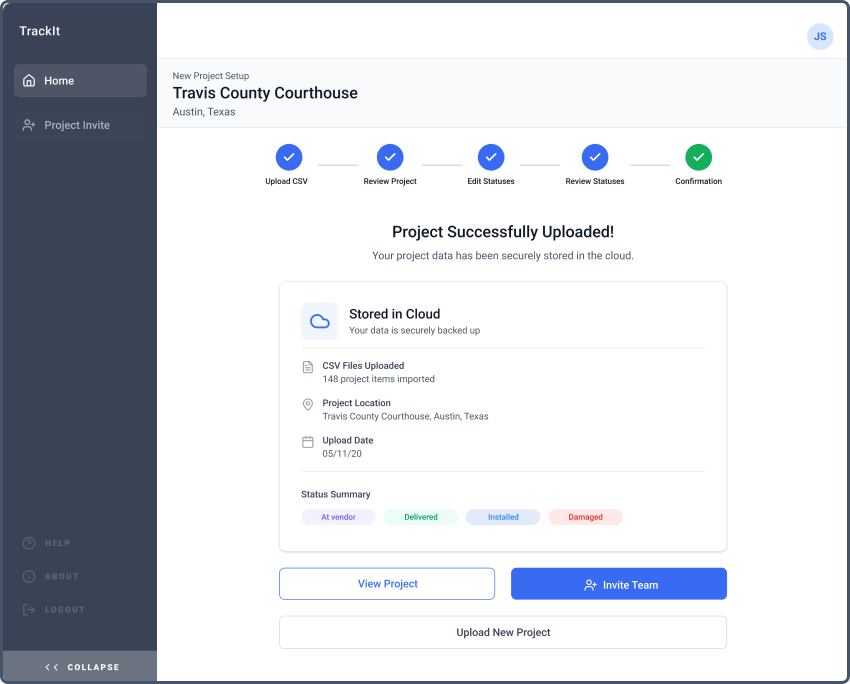
Task: Select the Edit Statuses step circle
Action: tap(491, 157)
